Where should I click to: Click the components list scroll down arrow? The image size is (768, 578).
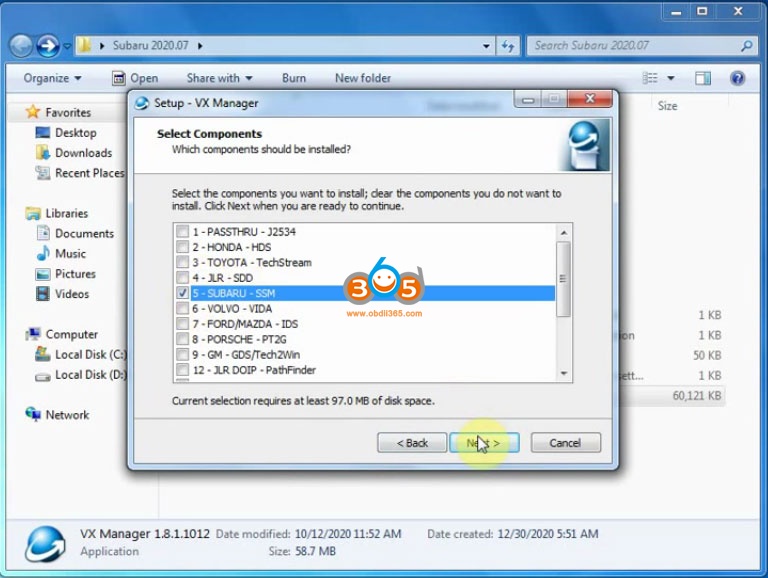[x=564, y=373]
